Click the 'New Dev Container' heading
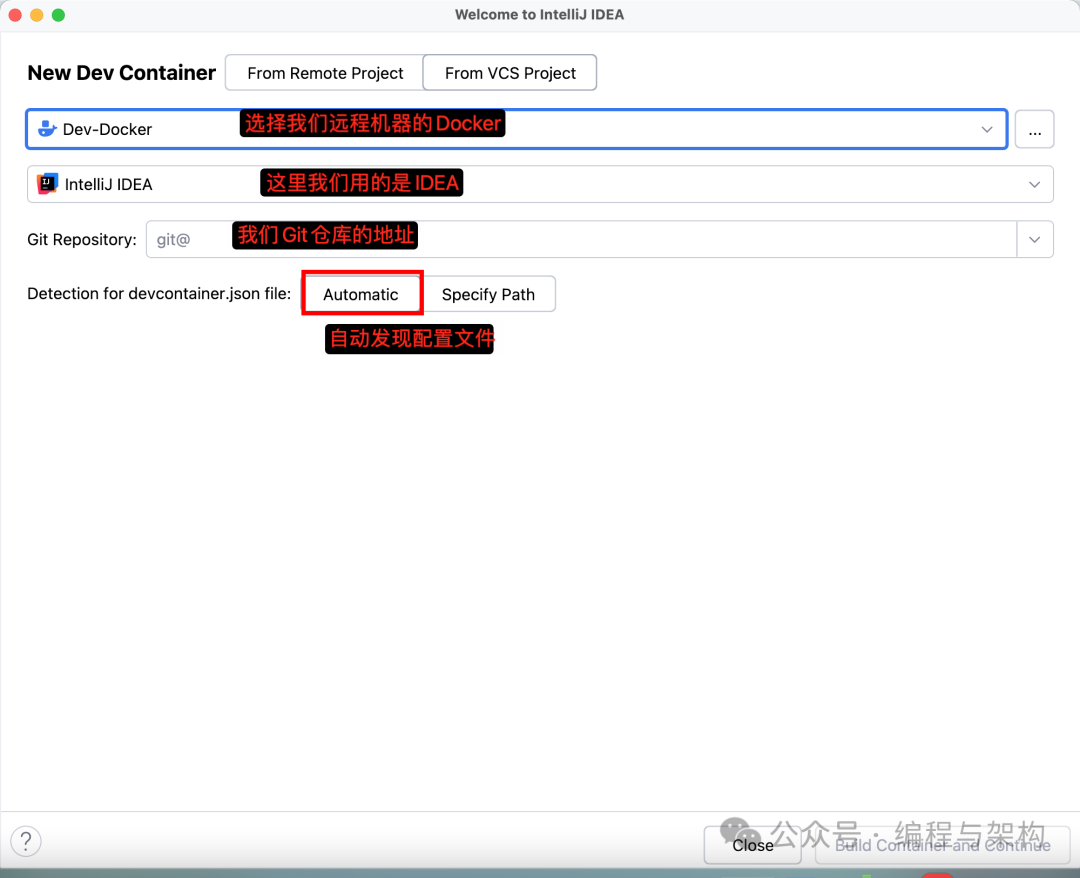This screenshot has width=1080, height=878. [121, 73]
